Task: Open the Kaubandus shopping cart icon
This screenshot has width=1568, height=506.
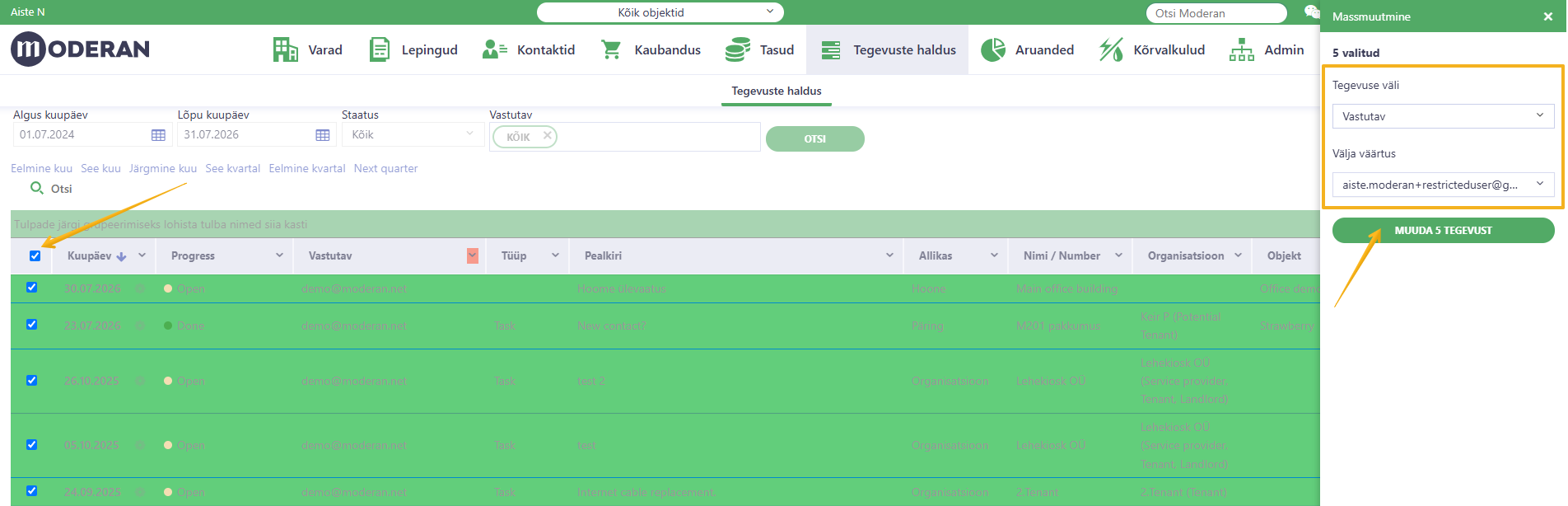Action: coord(611,49)
